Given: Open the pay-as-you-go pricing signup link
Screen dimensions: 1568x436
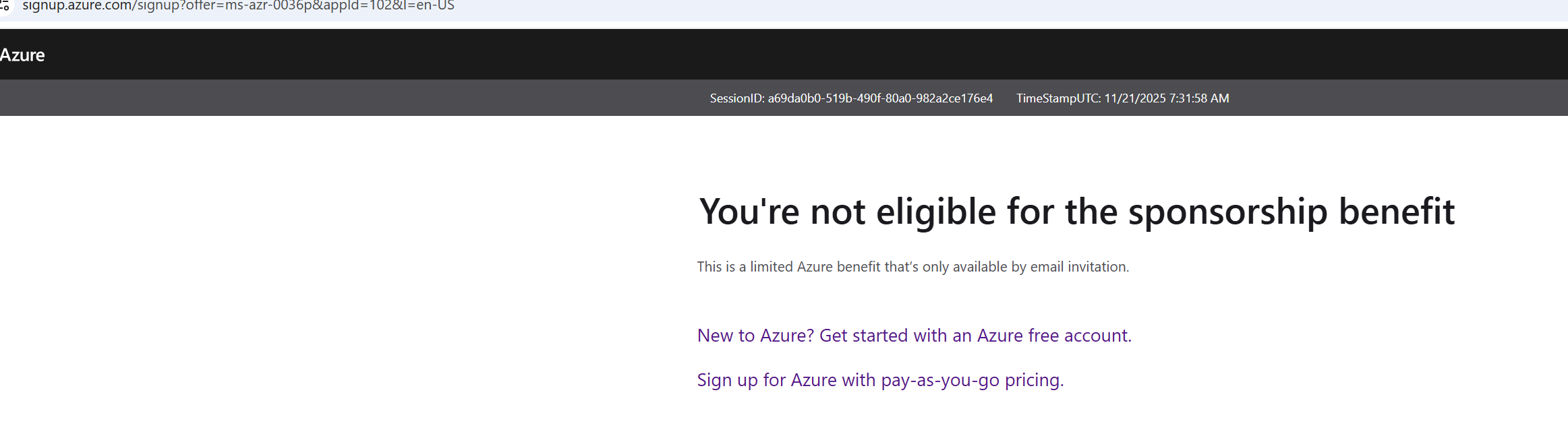Looking at the screenshot, I should tap(879, 379).
